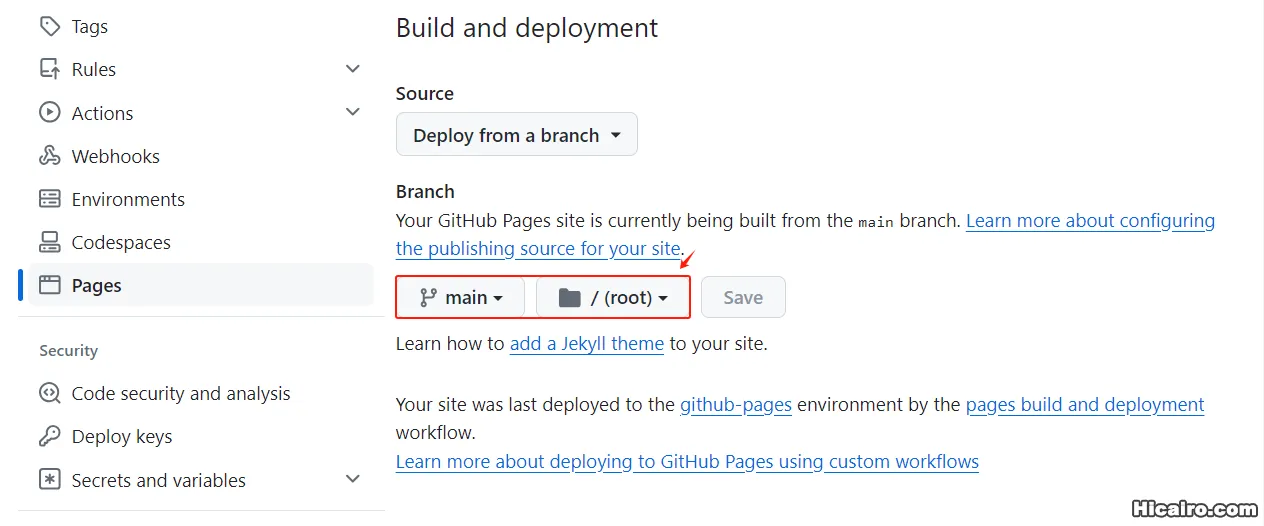The height and width of the screenshot is (526, 1264).
Task: Click the Secrets and variables asterisk icon
Action: click(x=49, y=479)
